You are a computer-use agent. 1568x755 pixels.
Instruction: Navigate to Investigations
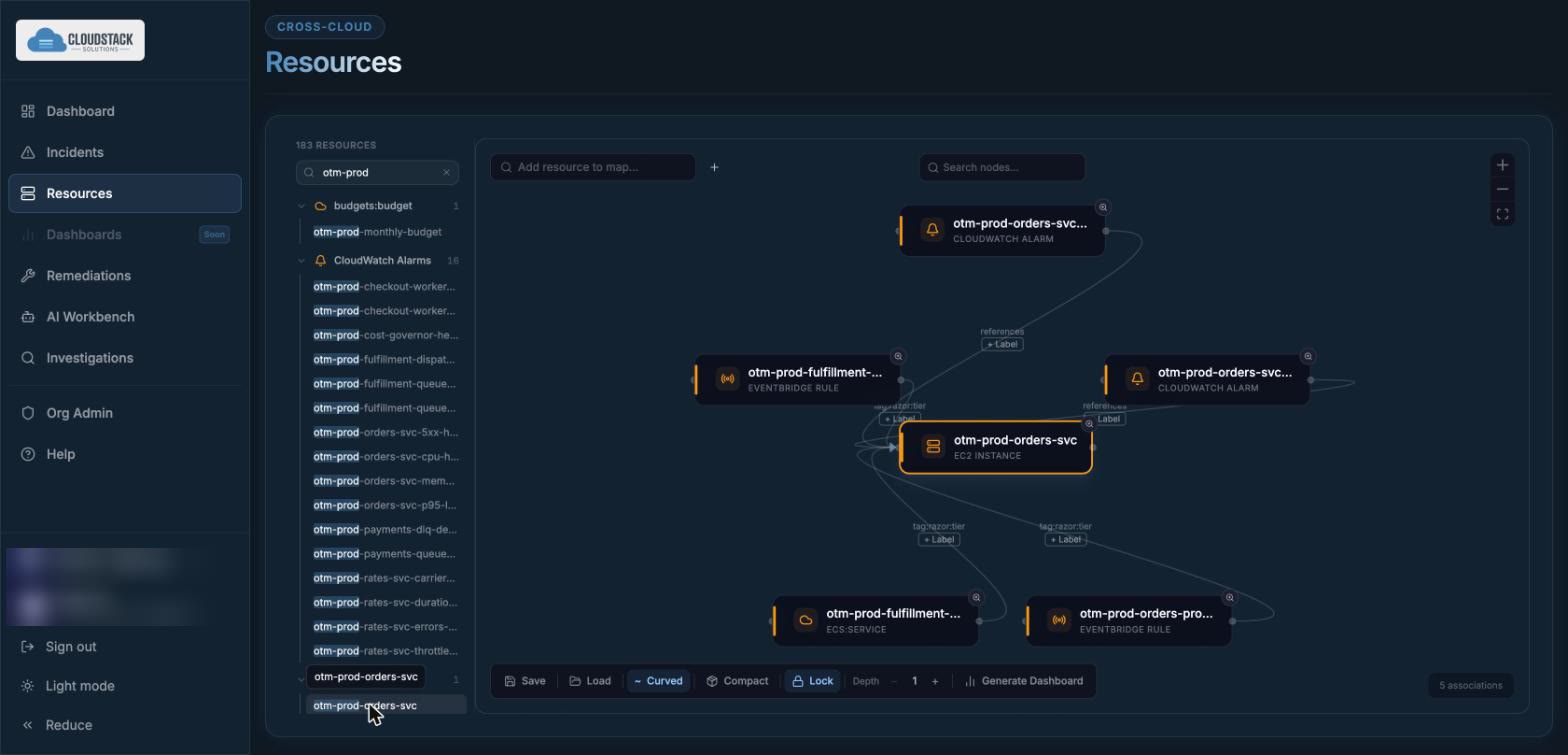point(125,357)
